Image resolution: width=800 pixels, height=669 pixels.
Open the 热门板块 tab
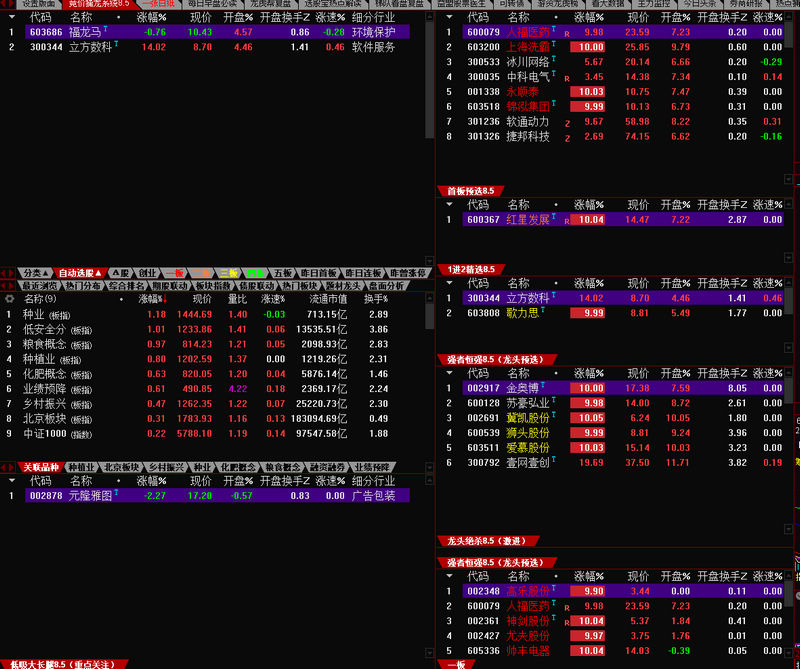299,286
